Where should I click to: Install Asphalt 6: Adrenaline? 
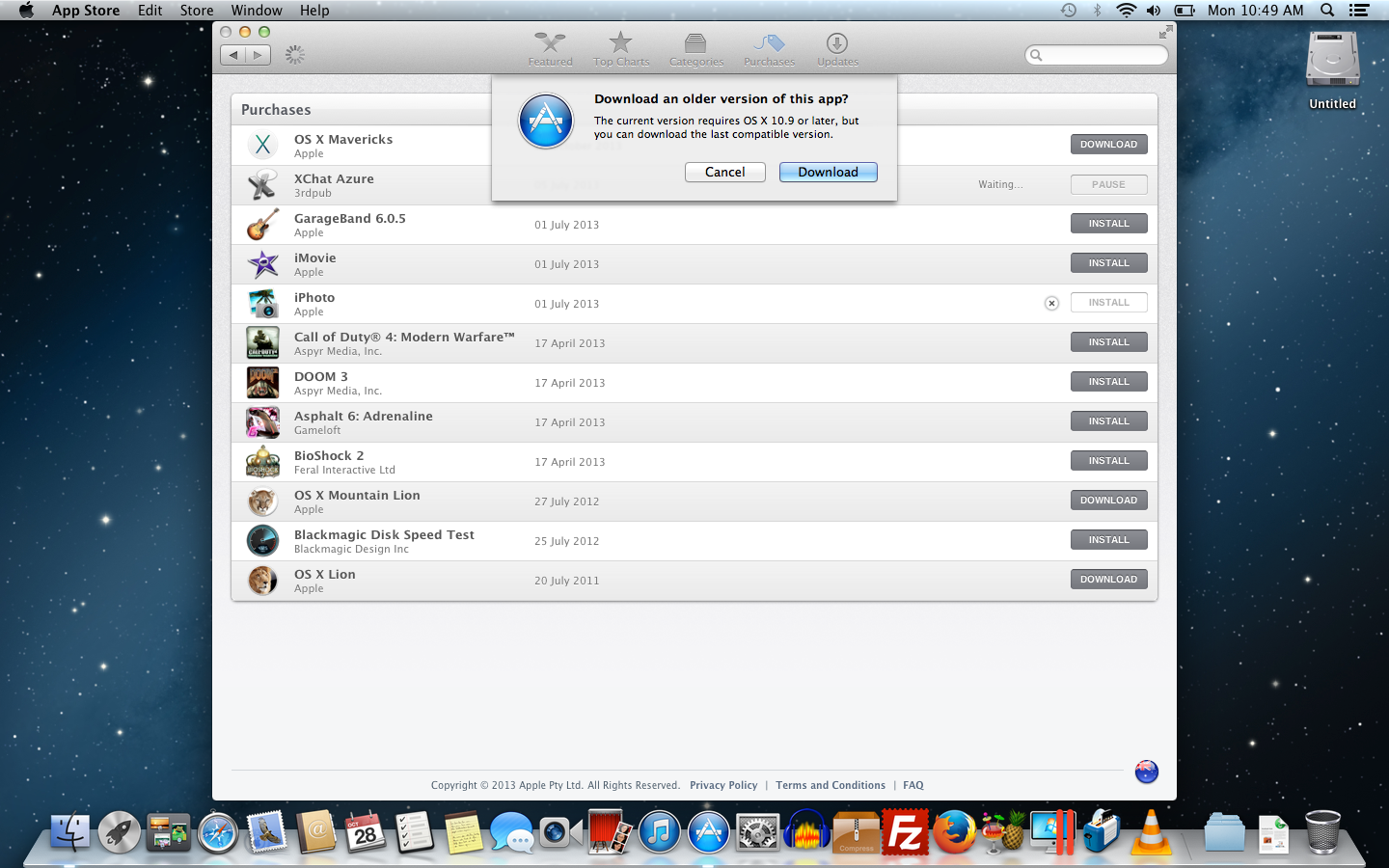coord(1108,421)
